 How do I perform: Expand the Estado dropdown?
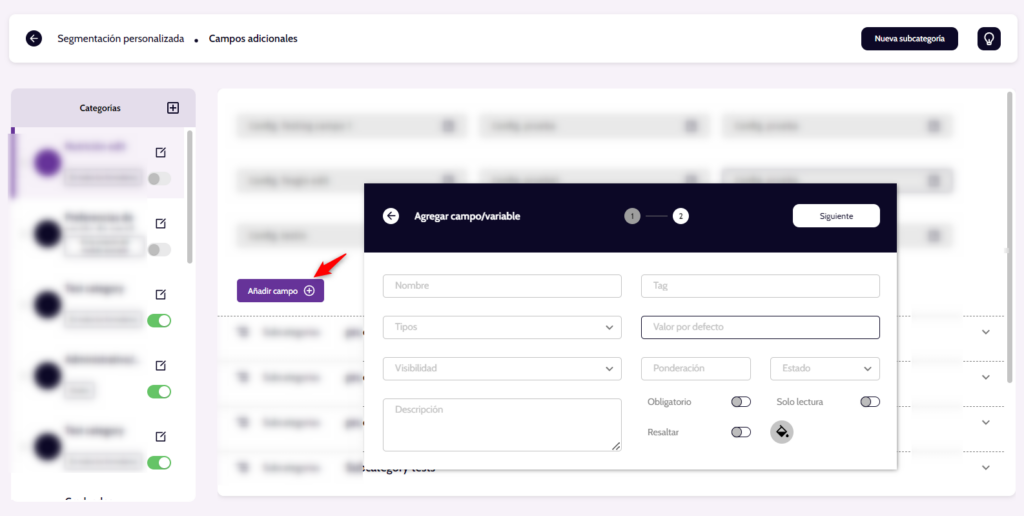[824, 368]
